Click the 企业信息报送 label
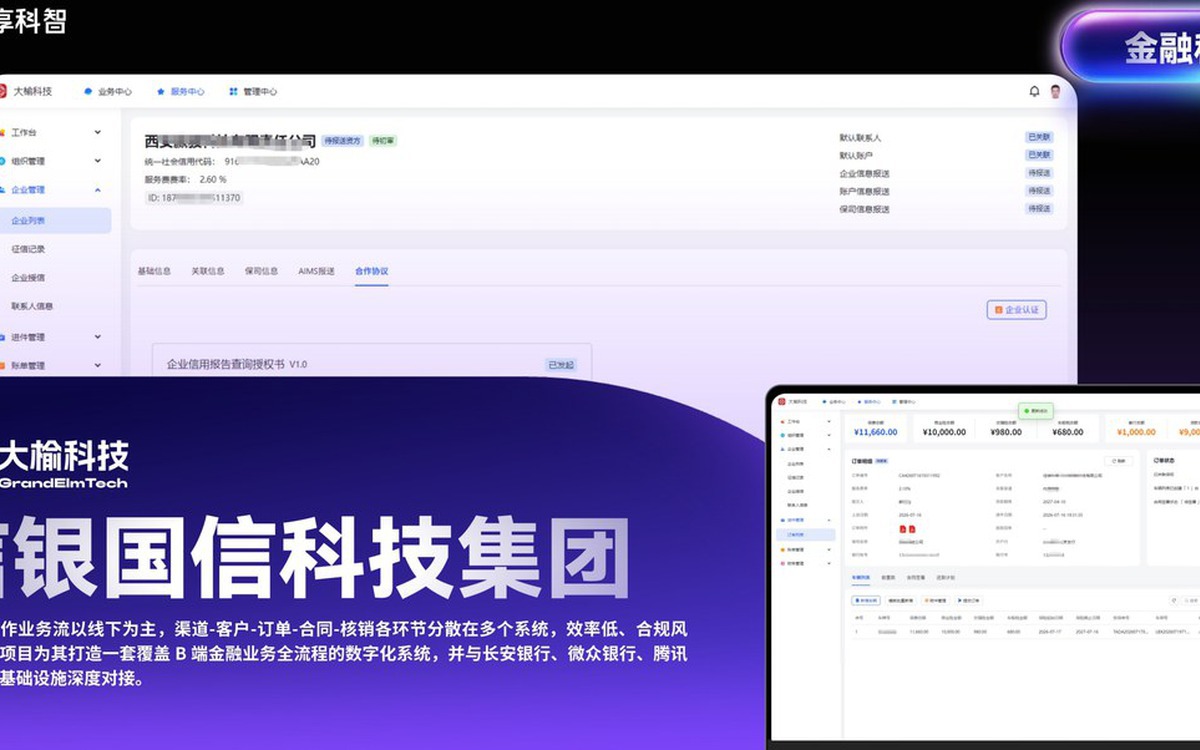 (x=864, y=173)
